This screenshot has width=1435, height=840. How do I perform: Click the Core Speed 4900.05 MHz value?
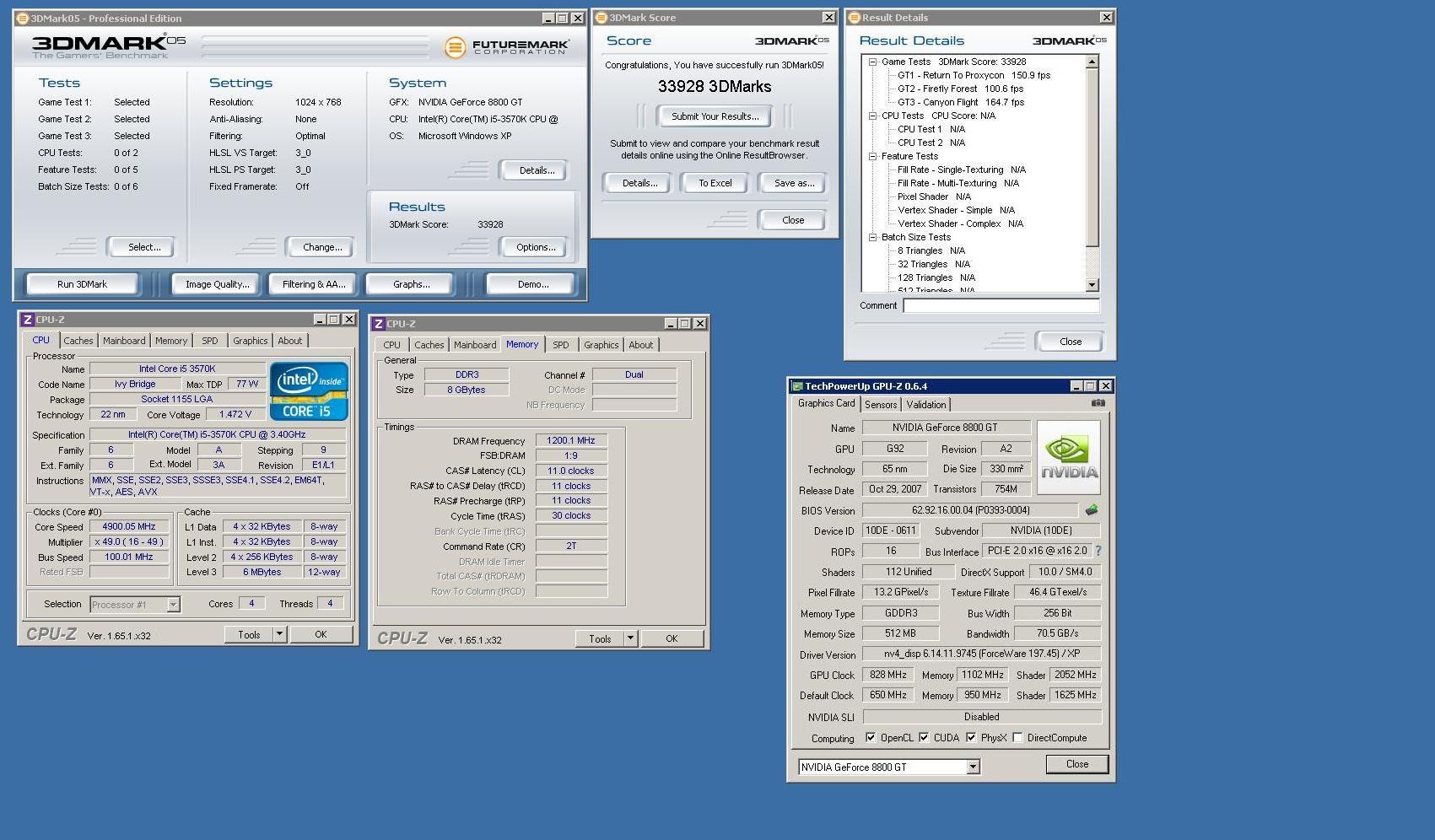click(129, 526)
